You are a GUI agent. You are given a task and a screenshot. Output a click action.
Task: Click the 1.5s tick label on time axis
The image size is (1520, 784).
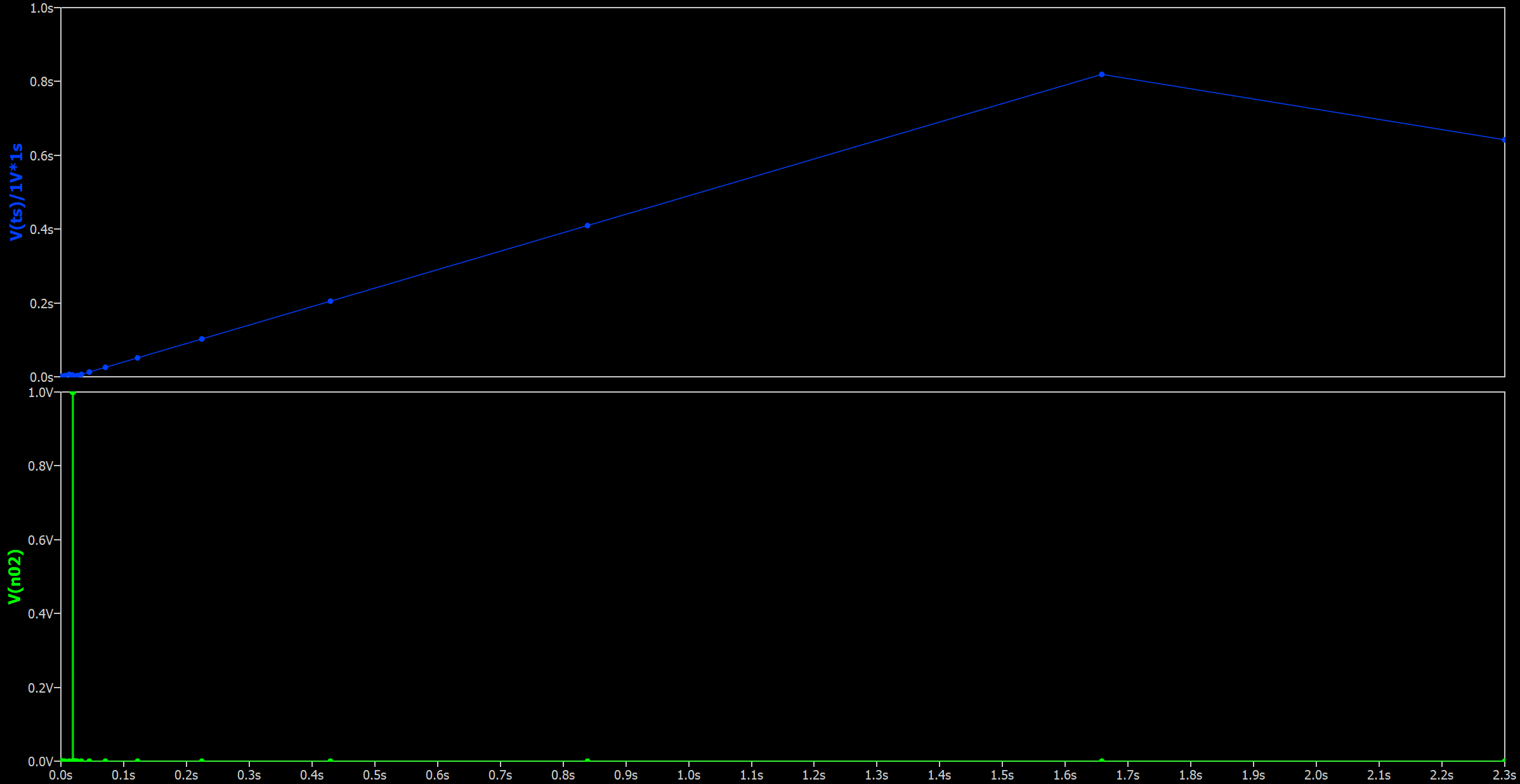(1002, 775)
